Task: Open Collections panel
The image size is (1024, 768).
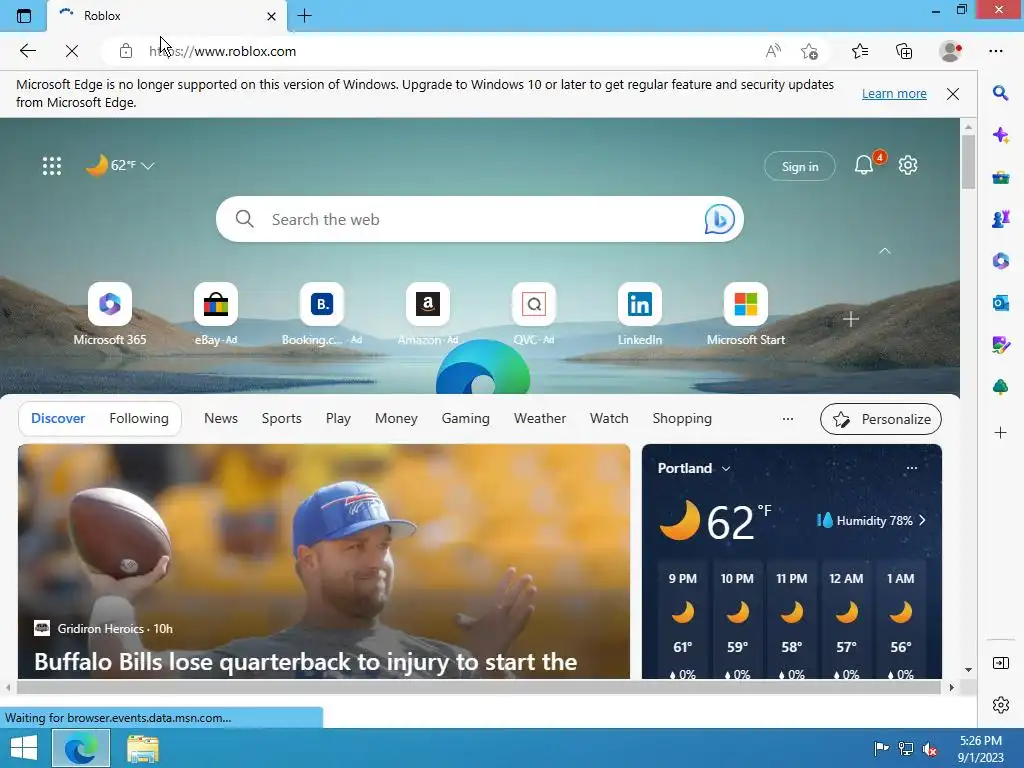Action: click(x=904, y=51)
